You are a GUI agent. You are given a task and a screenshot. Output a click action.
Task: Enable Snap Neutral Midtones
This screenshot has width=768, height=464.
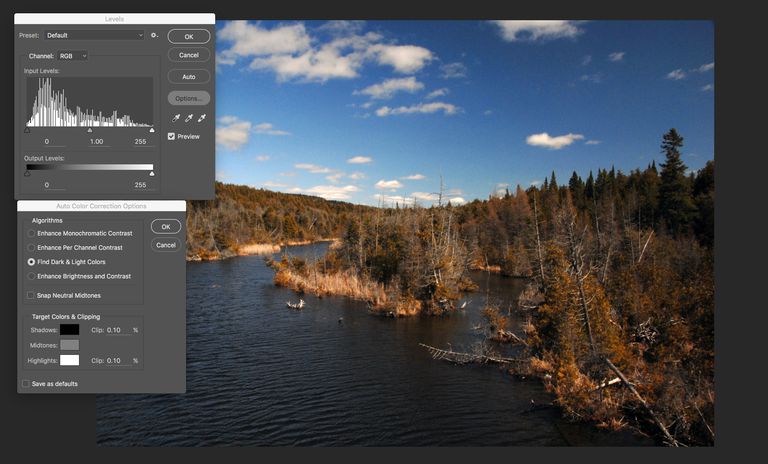coord(30,295)
